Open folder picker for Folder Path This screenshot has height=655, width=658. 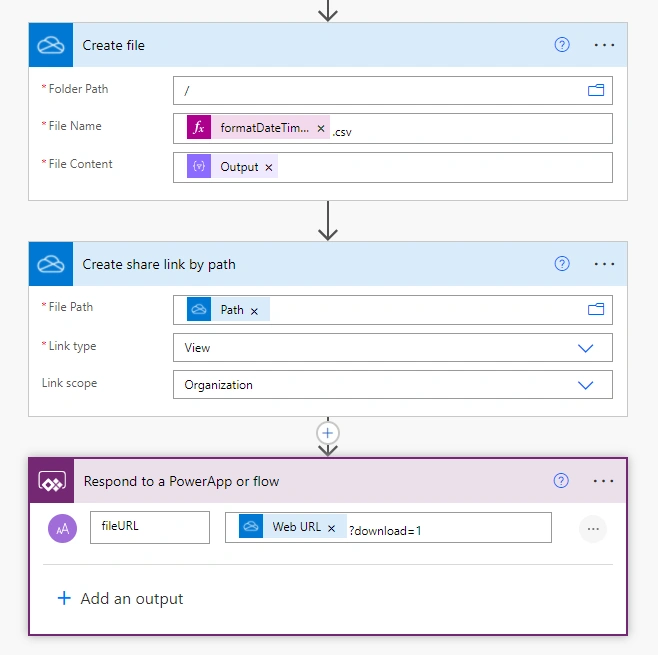coord(596,90)
